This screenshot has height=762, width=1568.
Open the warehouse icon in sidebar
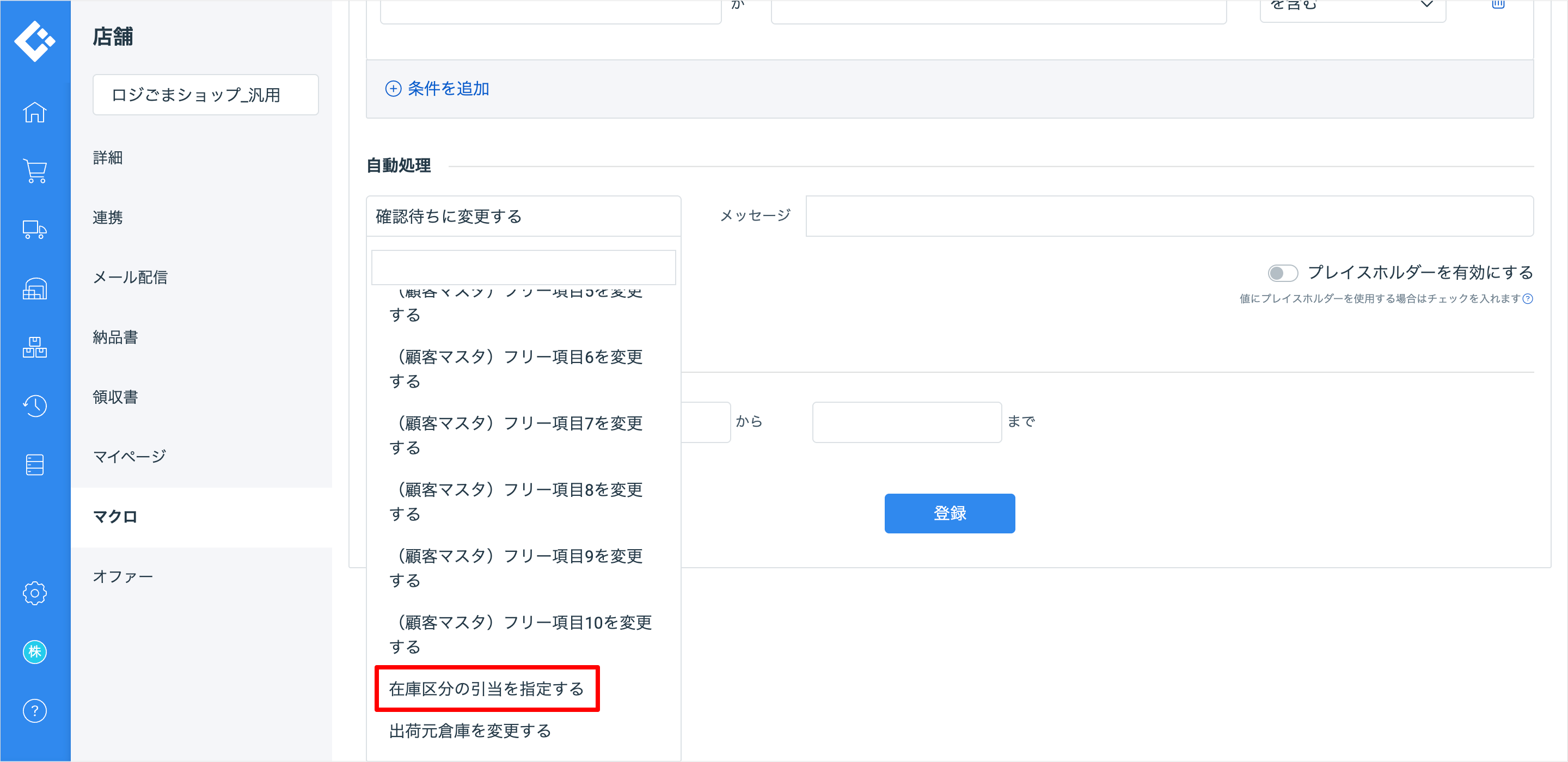[35, 288]
